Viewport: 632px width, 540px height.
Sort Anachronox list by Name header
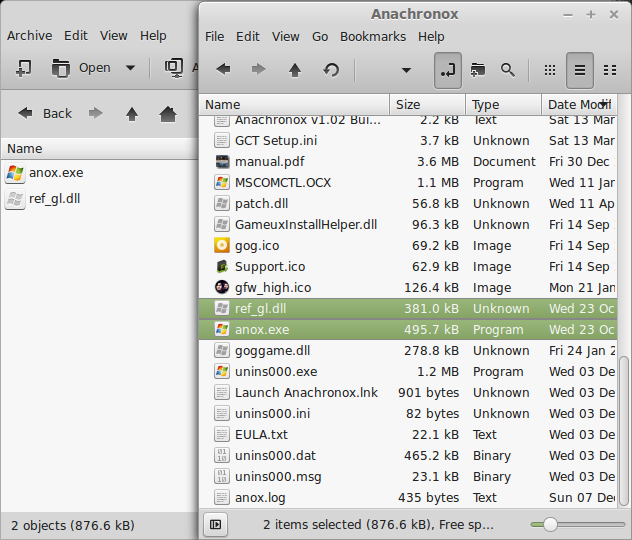pos(294,105)
